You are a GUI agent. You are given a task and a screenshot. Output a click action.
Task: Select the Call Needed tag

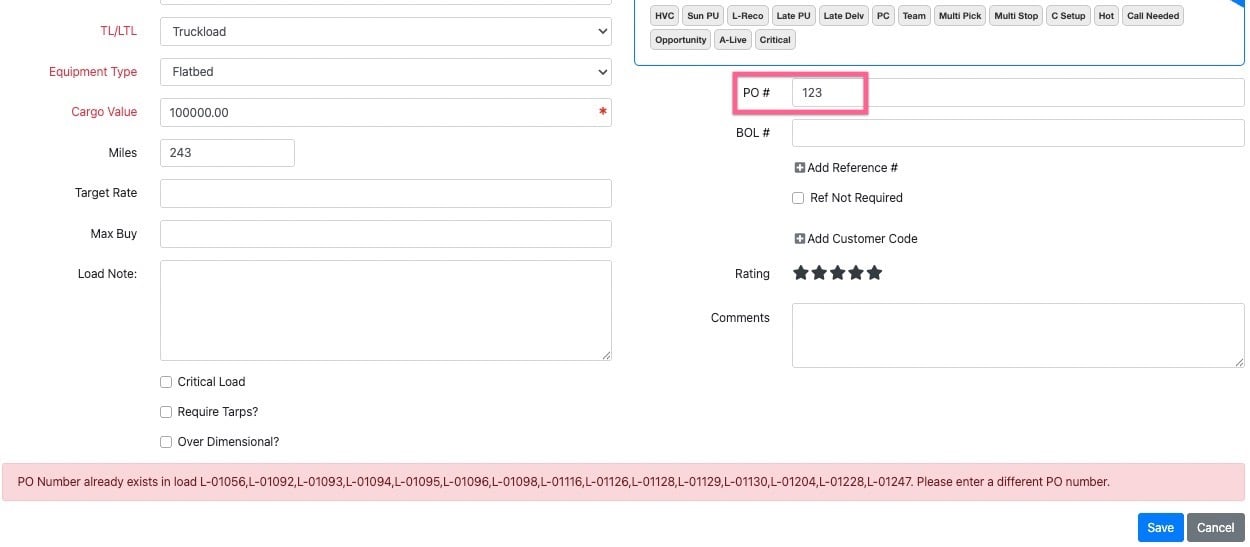(1153, 16)
